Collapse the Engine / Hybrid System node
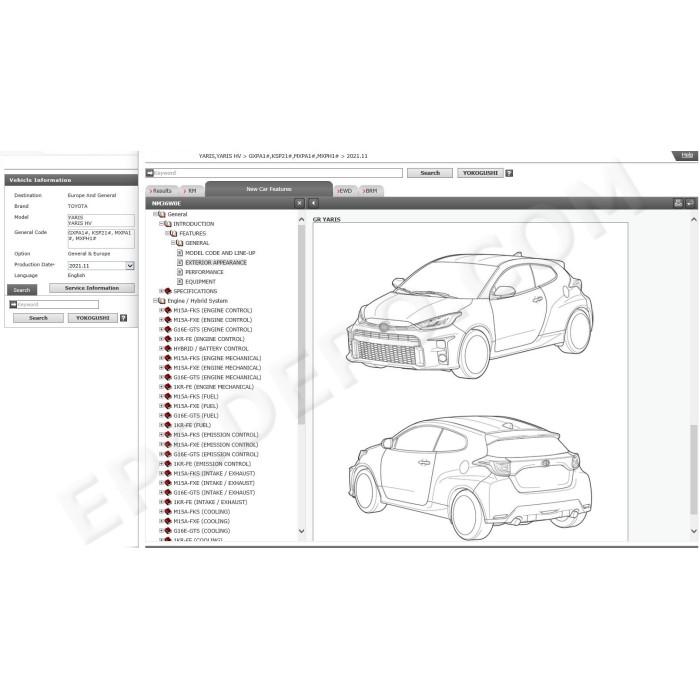 pyautogui.click(x=155, y=301)
